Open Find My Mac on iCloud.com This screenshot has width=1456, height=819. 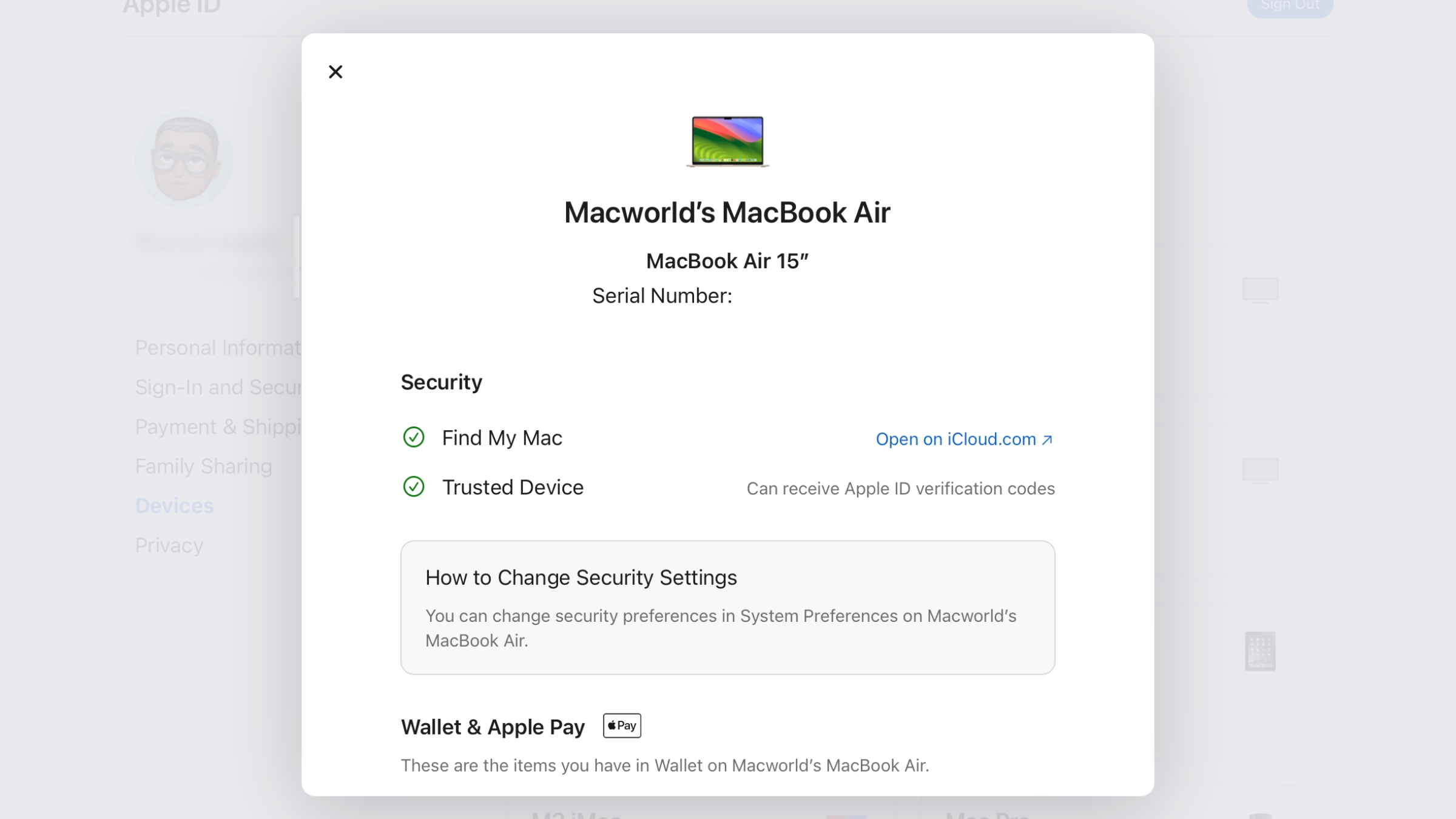(956, 439)
